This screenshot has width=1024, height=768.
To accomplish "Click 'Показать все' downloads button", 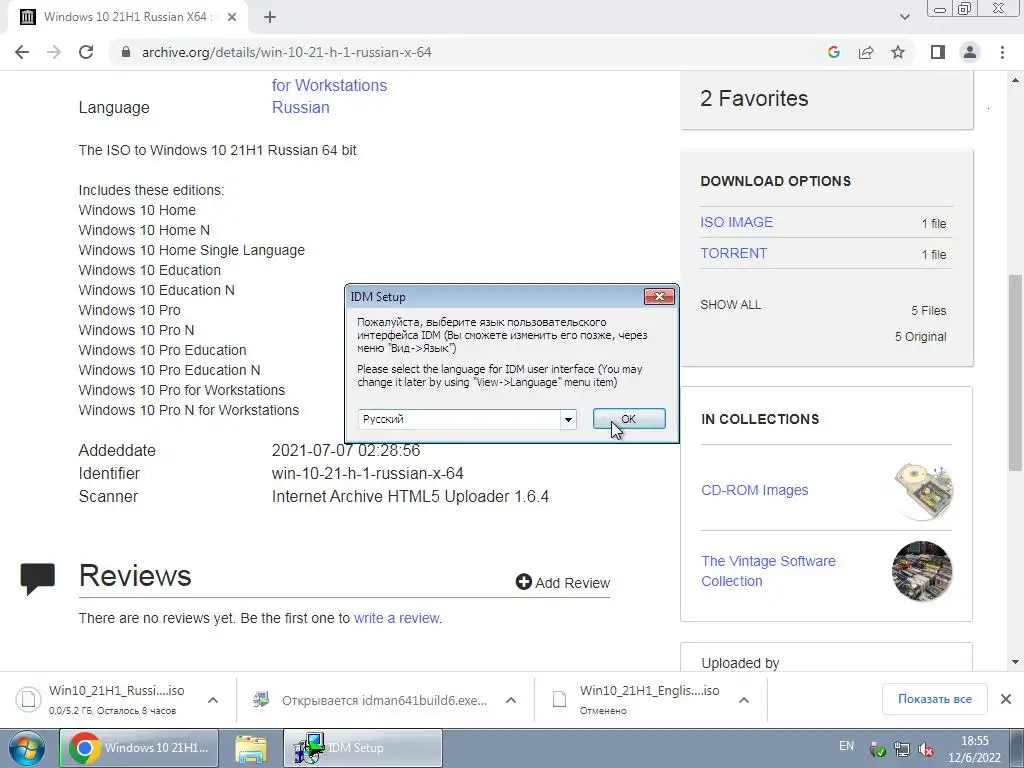I will [x=935, y=699].
